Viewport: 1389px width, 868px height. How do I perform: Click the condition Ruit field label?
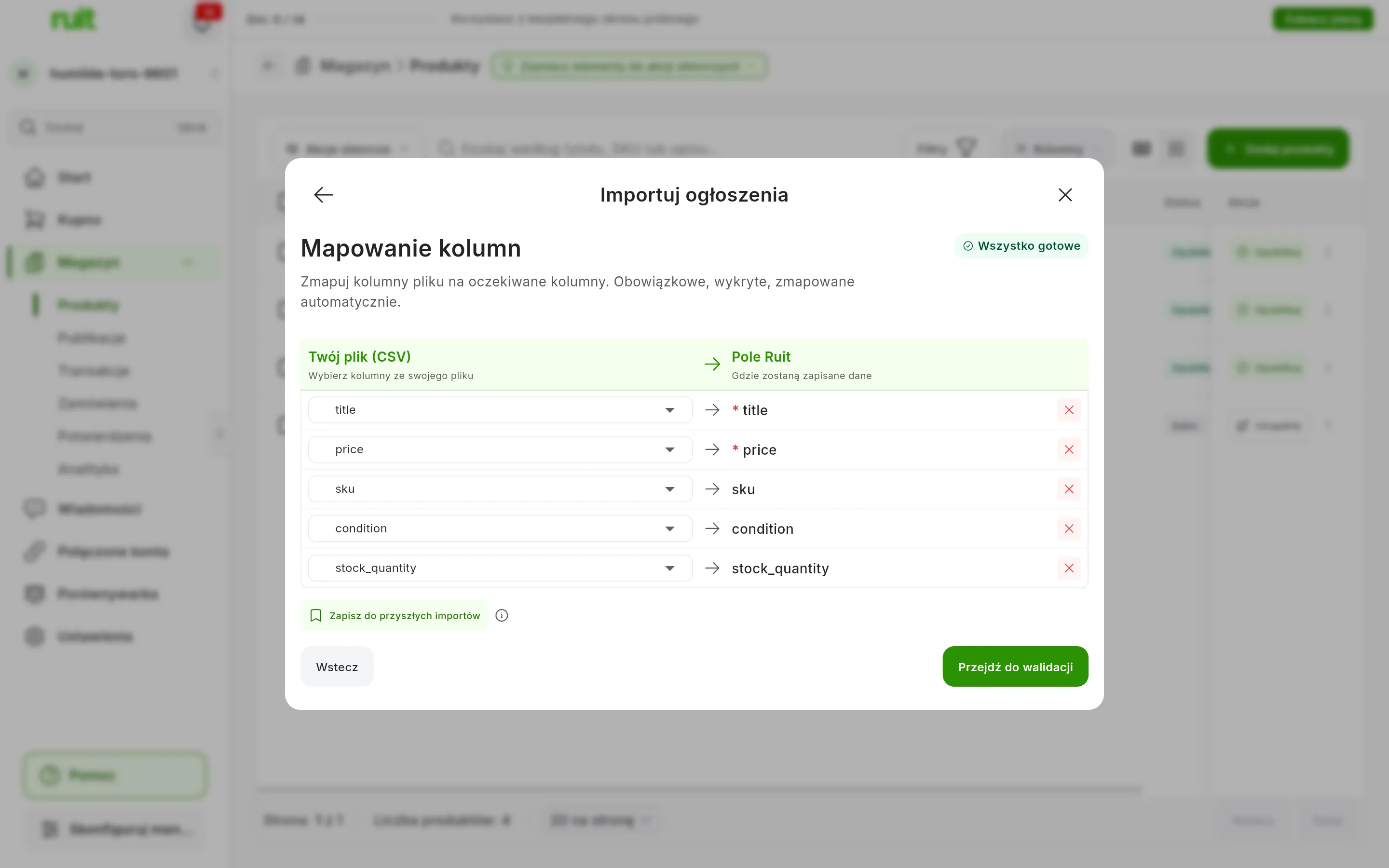click(x=762, y=529)
